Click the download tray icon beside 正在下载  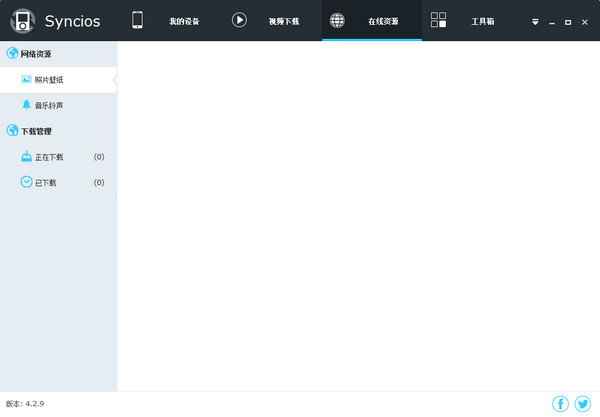tap(26, 156)
